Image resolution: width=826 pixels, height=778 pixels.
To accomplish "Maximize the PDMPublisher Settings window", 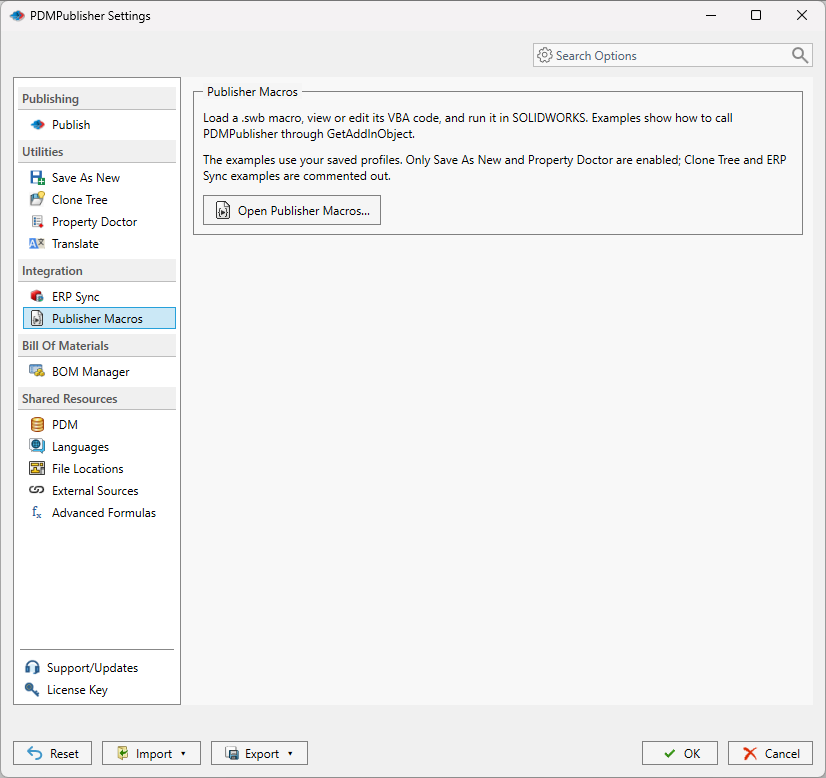I will click(x=756, y=15).
